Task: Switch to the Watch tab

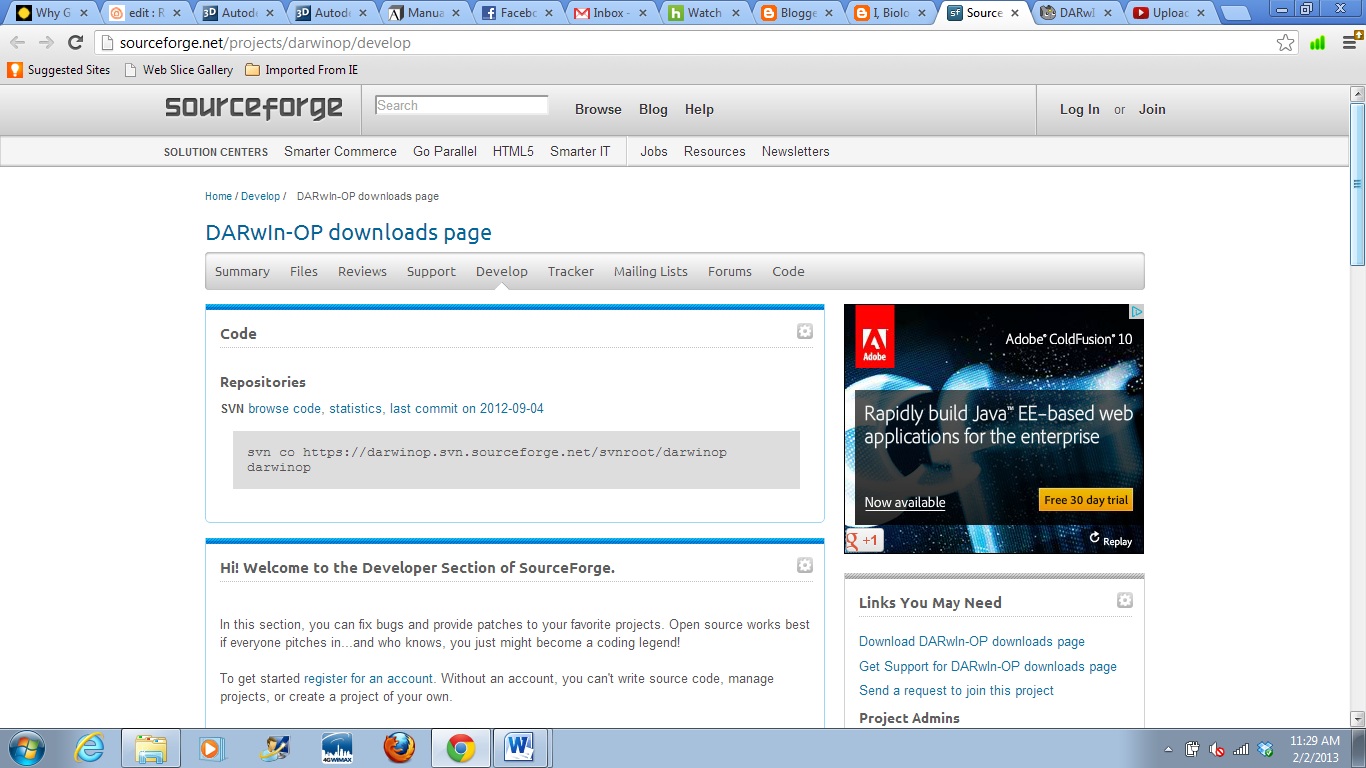Action: (705, 13)
